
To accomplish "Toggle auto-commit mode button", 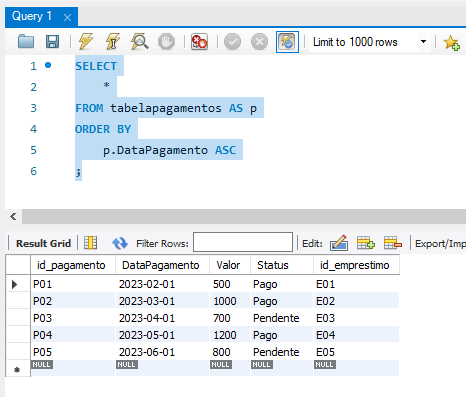I will pos(287,42).
